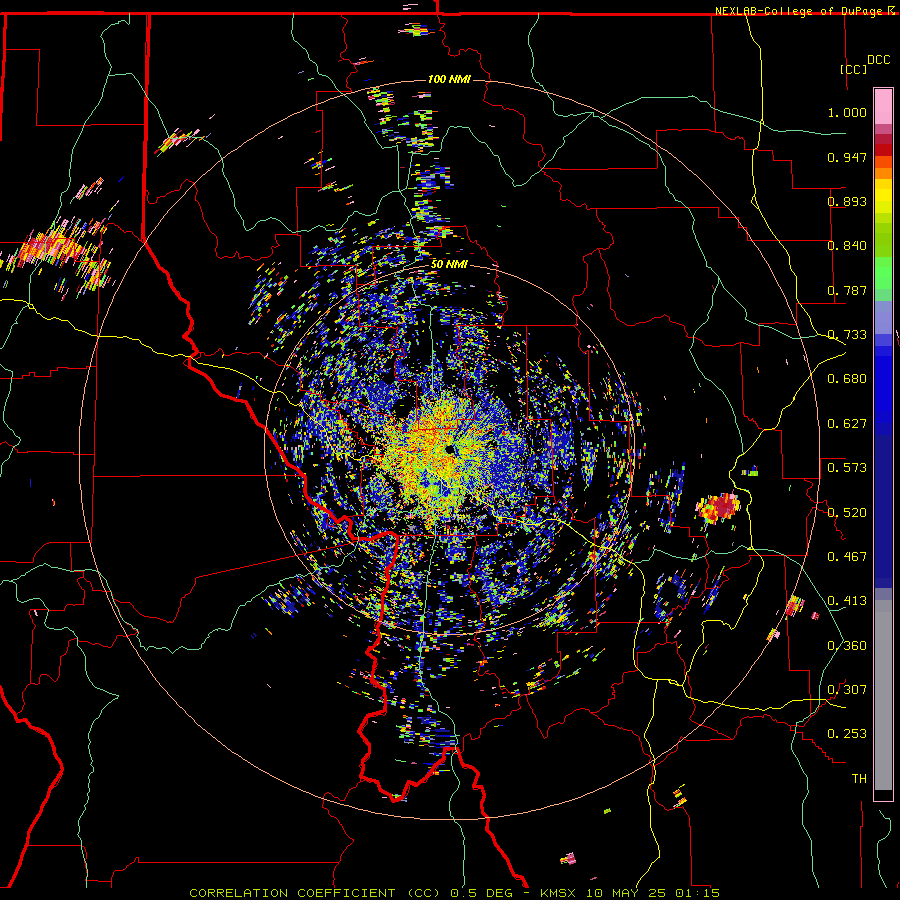Click the KMSX station identifier in caption
The width and height of the screenshot is (900, 900).
[561, 893]
